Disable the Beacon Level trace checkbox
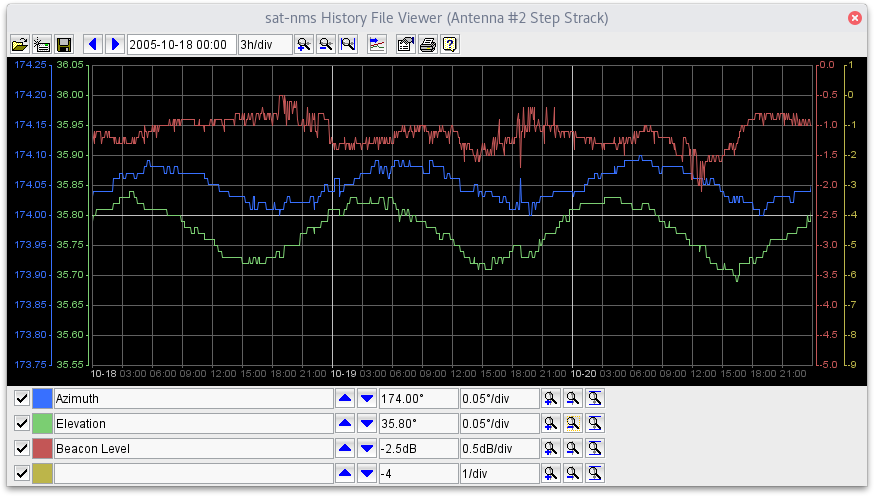The height and width of the screenshot is (496, 874). (x=22, y=448)
